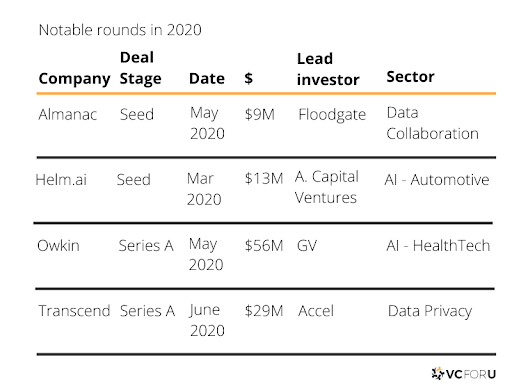Select the Deal Stage column header
Screen dimensions: 512x384
[x=141, y=68]
